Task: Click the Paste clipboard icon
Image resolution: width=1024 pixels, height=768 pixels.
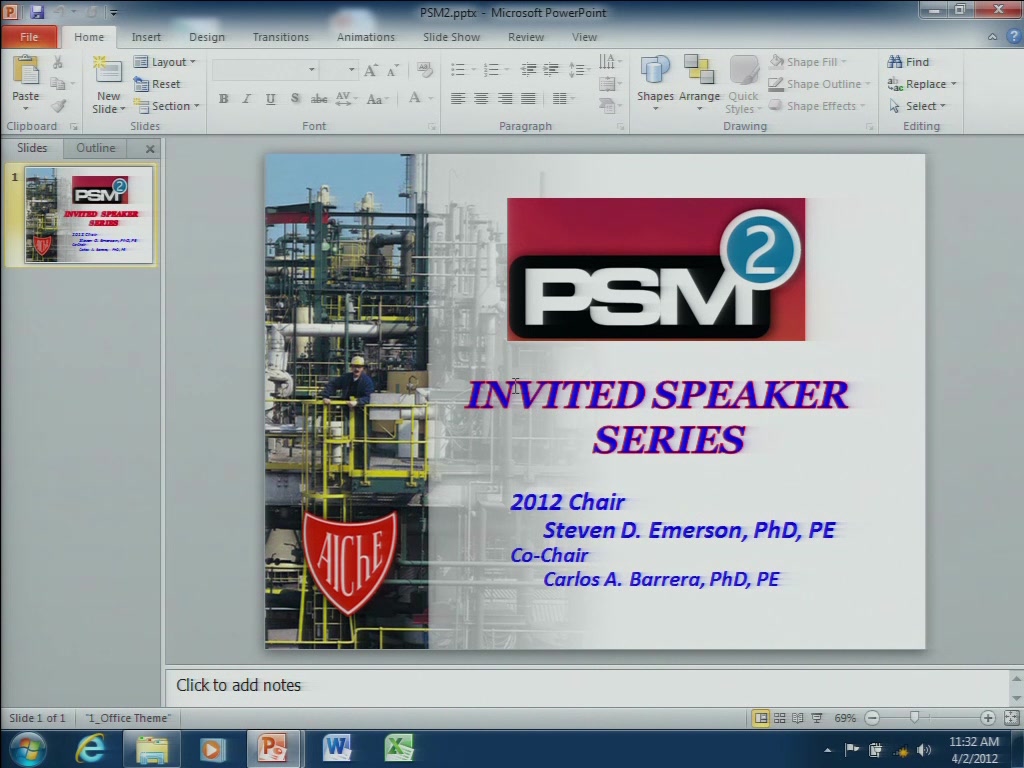Action: coord(26,70)
